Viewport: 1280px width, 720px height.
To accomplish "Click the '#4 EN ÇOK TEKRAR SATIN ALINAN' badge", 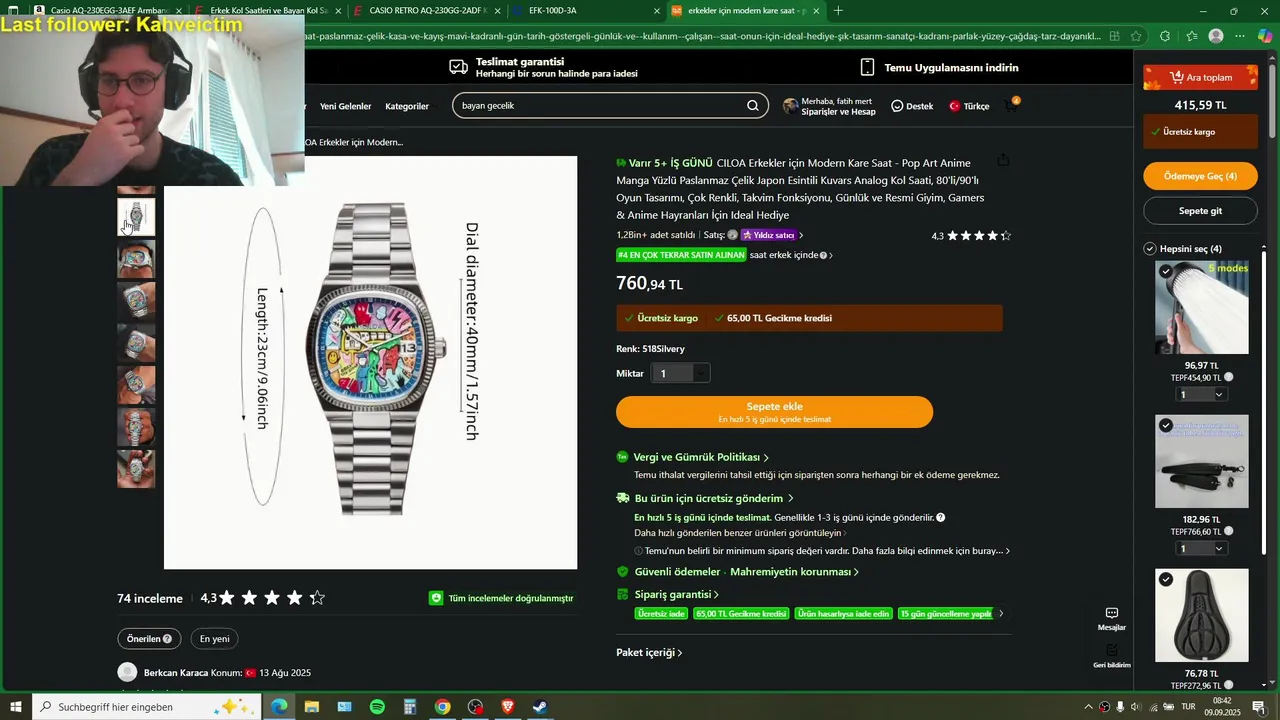I will coord(682,255).
